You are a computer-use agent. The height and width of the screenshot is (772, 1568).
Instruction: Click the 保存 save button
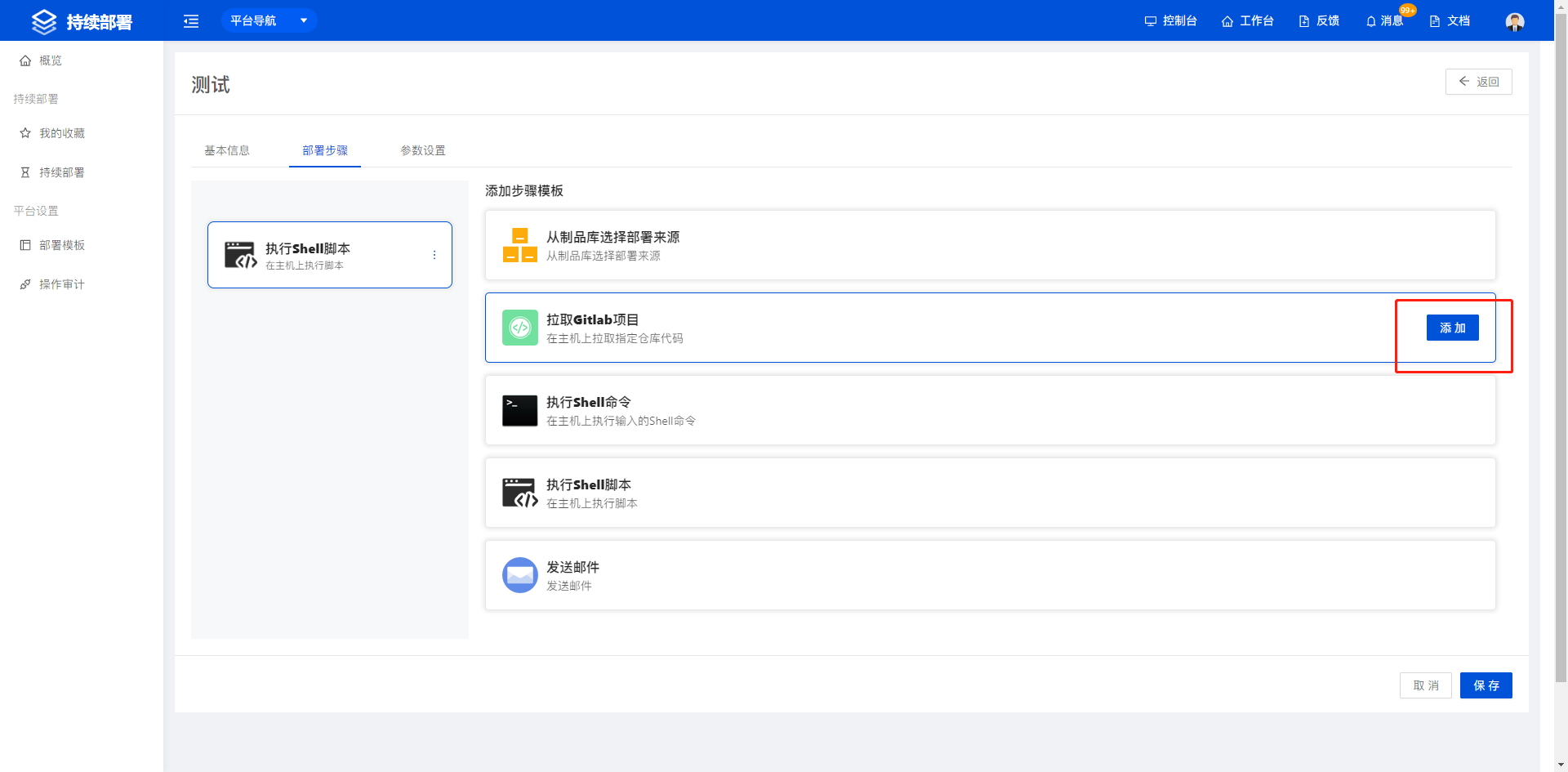(1486, 685)
